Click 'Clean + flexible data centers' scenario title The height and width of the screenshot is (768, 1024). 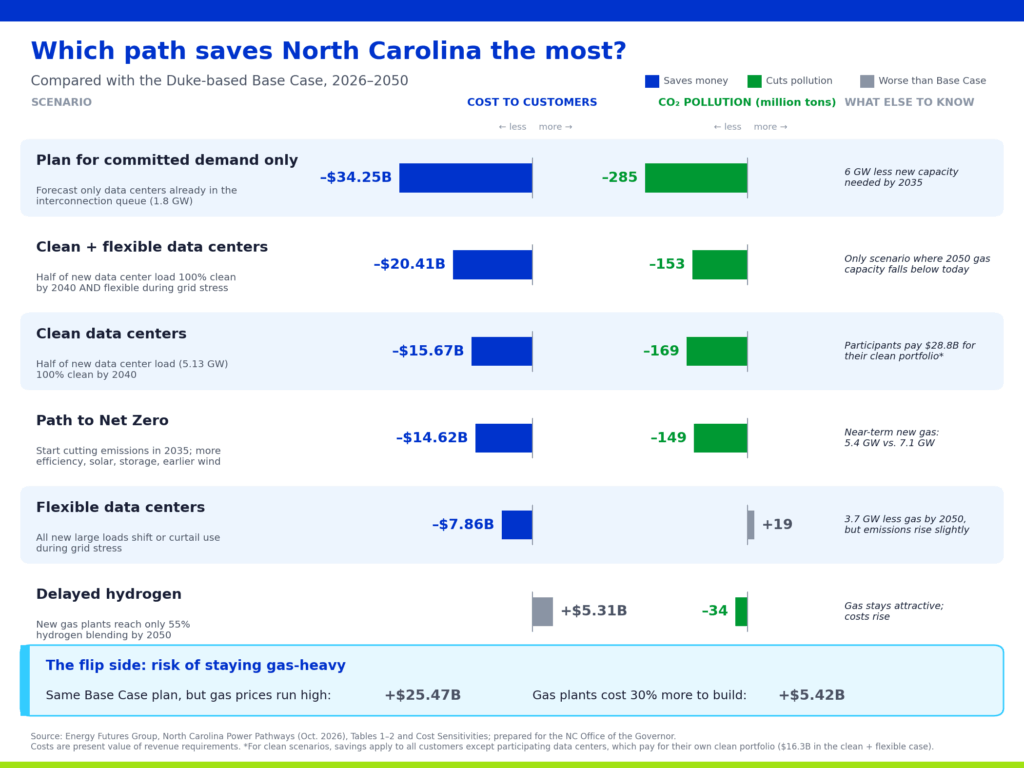(152, 247)
